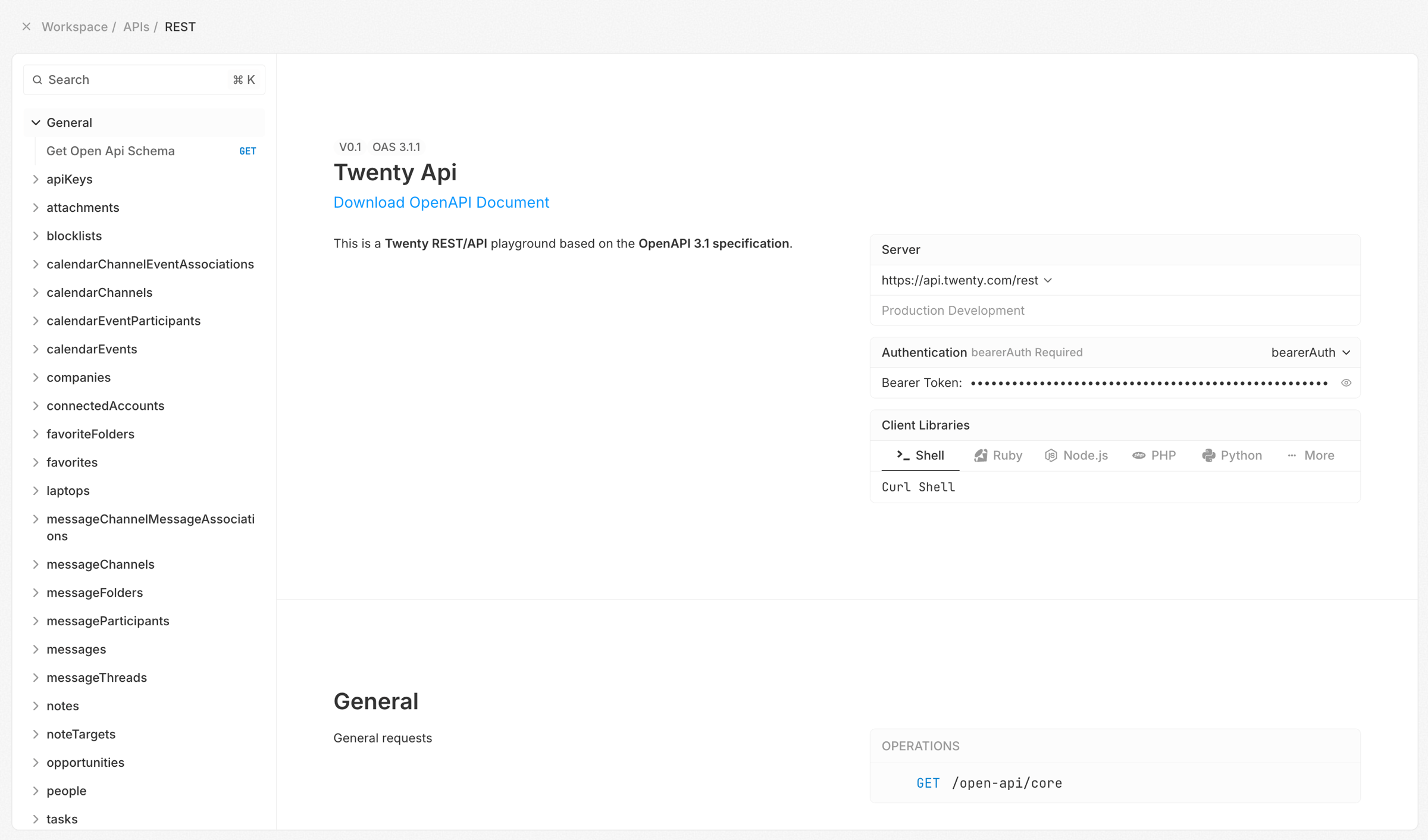Click the Bearer Token input field
Screen dimensions: 1428x840
point(1149,383)
